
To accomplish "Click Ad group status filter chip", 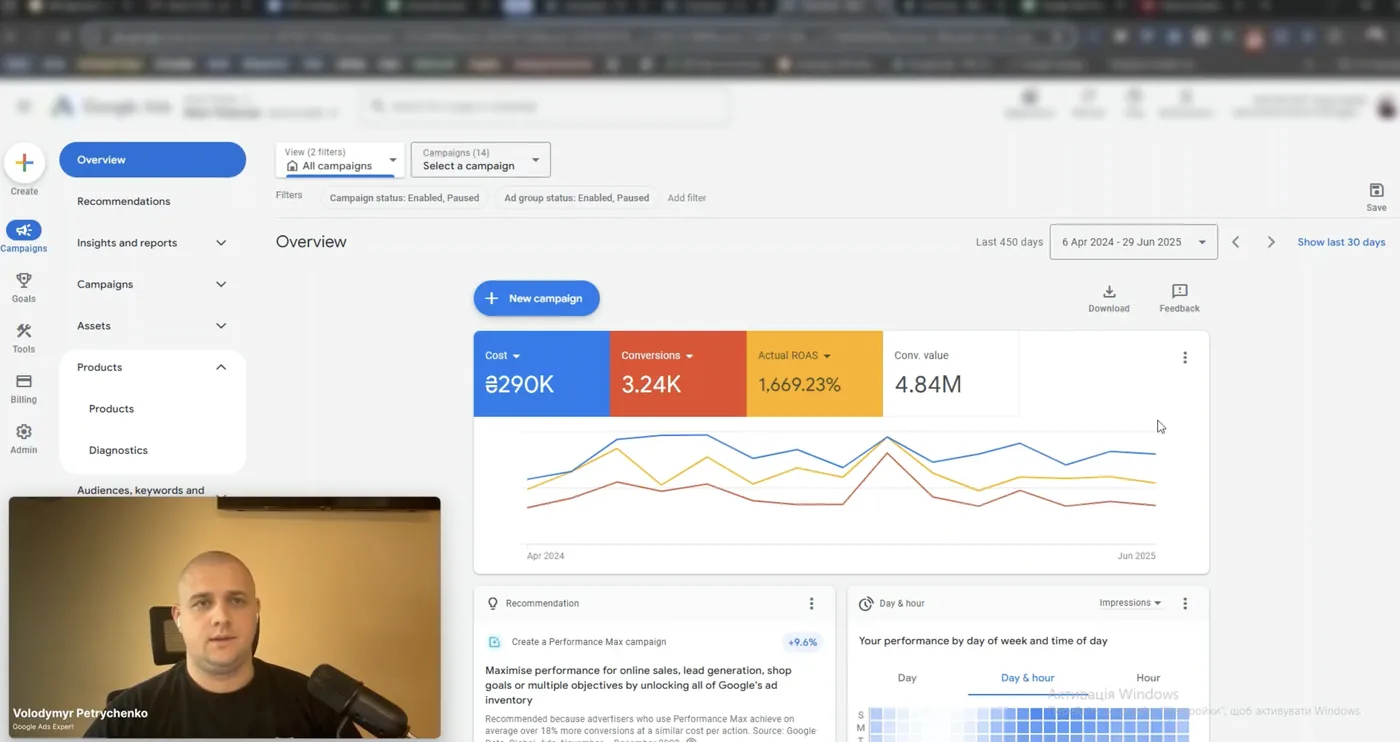I will pyautogui.click(x=576, y=198).
